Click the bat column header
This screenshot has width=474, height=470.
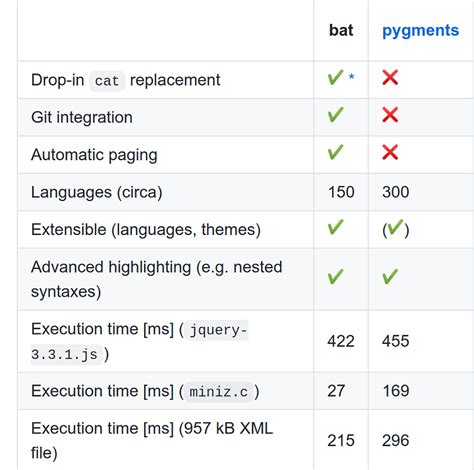click(341, 30)
